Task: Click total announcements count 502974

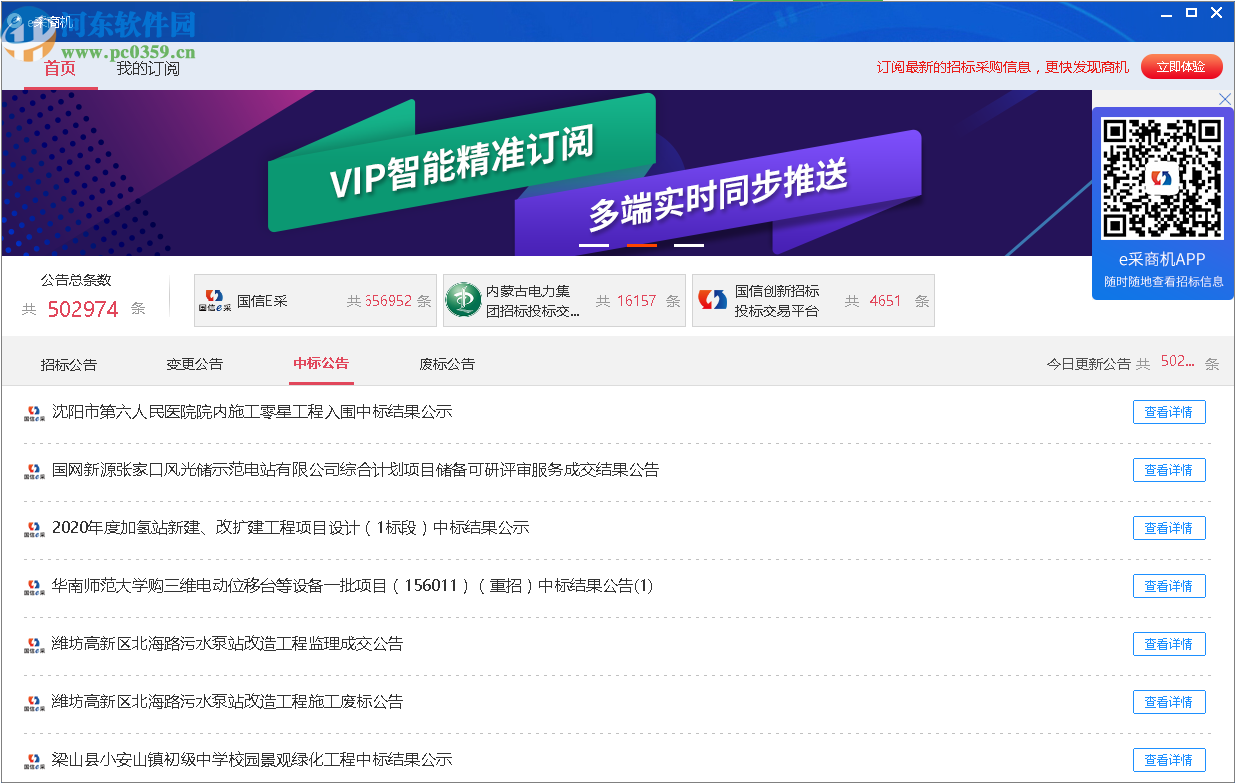Action: point(83,309)
